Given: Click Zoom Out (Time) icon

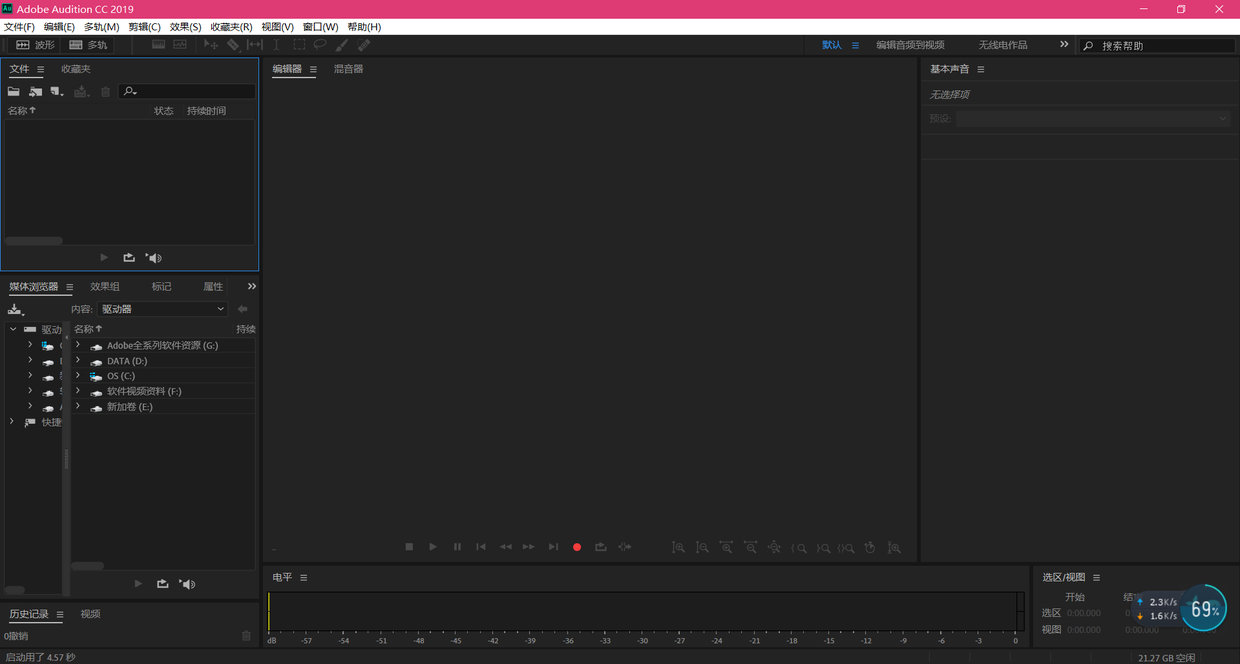Looking at the screenshot, I should [750, 547].
